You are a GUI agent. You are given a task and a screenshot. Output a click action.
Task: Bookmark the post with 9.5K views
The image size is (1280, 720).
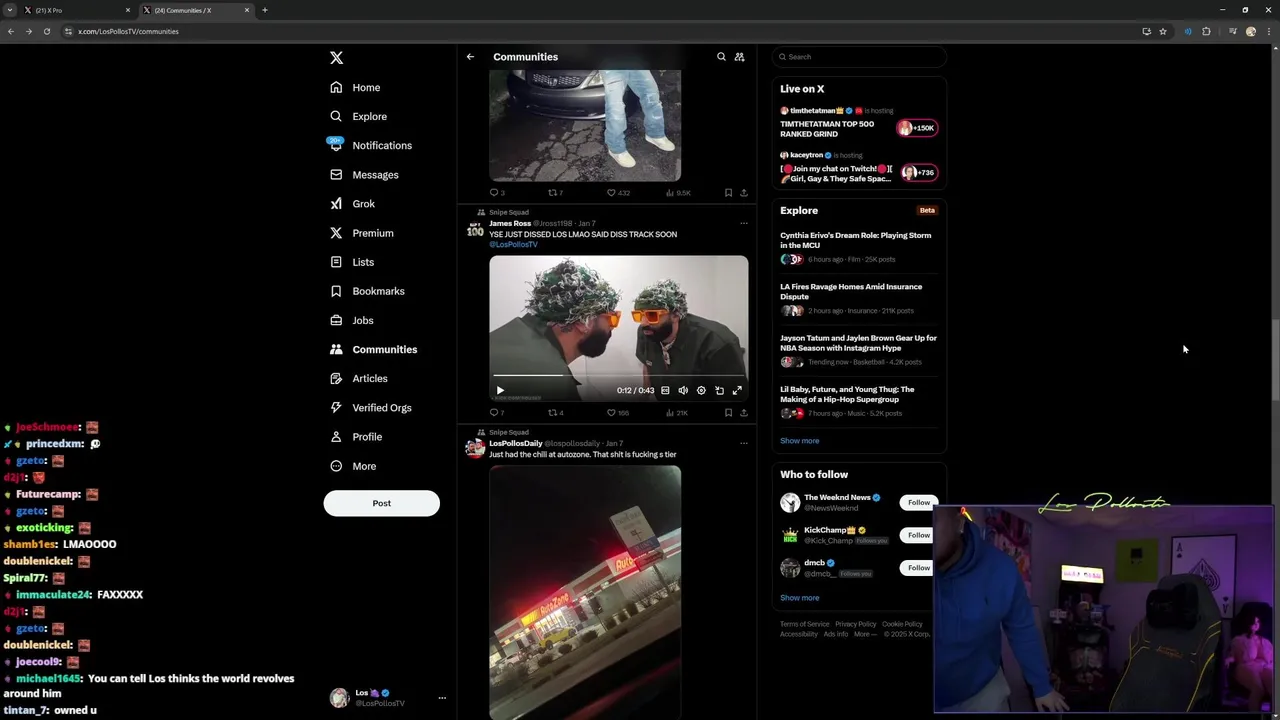click(728, 193)
